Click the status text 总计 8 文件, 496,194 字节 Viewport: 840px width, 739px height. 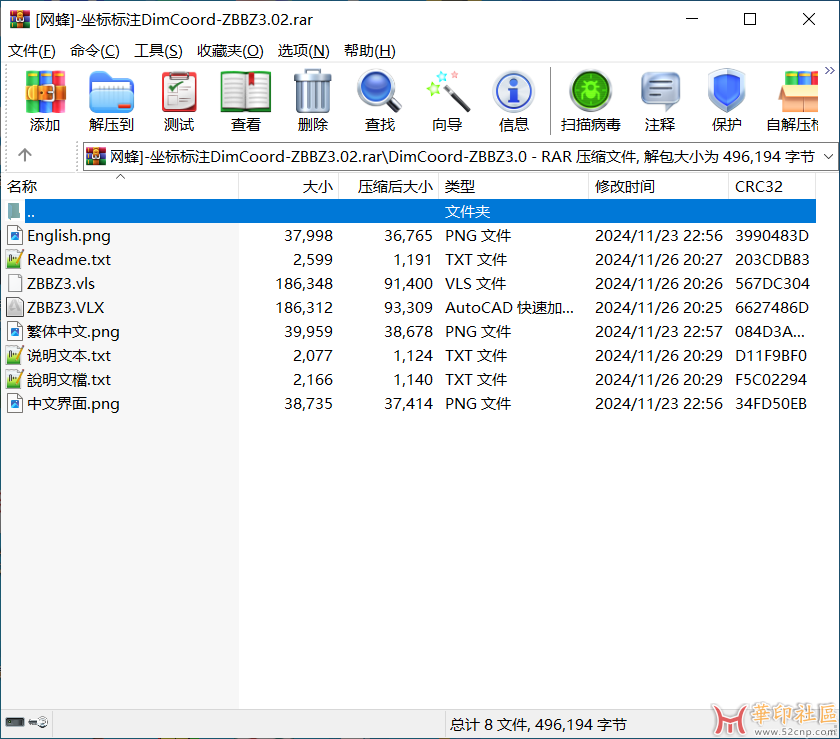click(x=538, y=725)
